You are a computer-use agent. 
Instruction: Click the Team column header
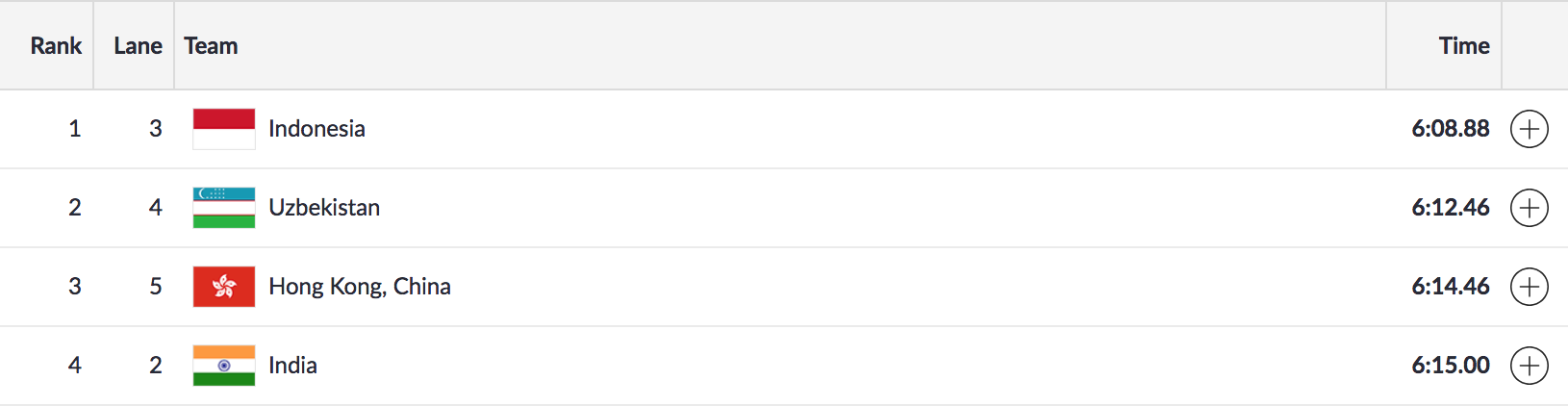pyautogui.click(x=211, y=46)
